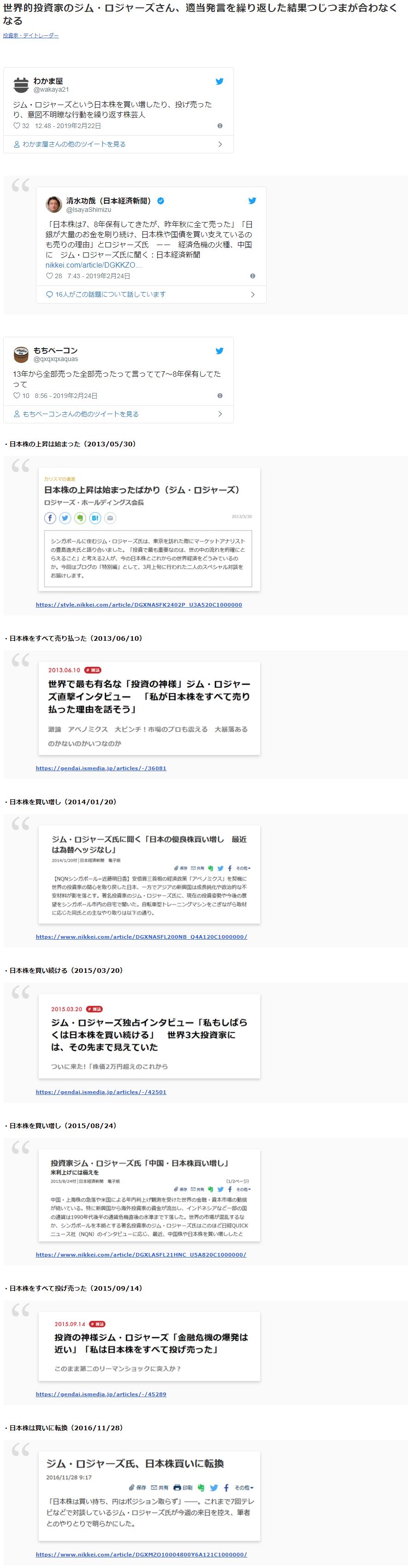Viewport: 410px width, 1568px height.
Task: Click 保存 icon in 2014/1/20 article
Action: click(181, 869)
